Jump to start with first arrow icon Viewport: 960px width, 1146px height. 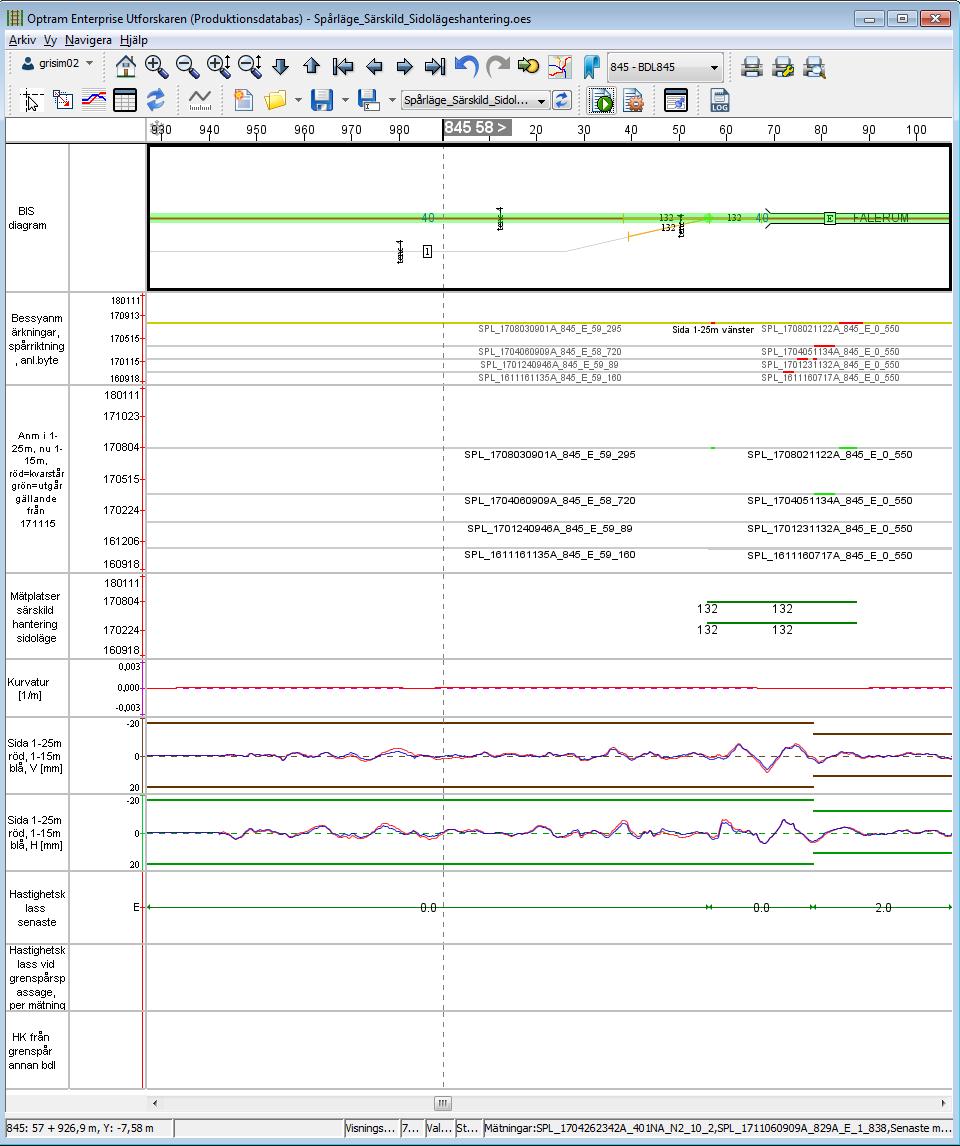[x=343, y=67]
